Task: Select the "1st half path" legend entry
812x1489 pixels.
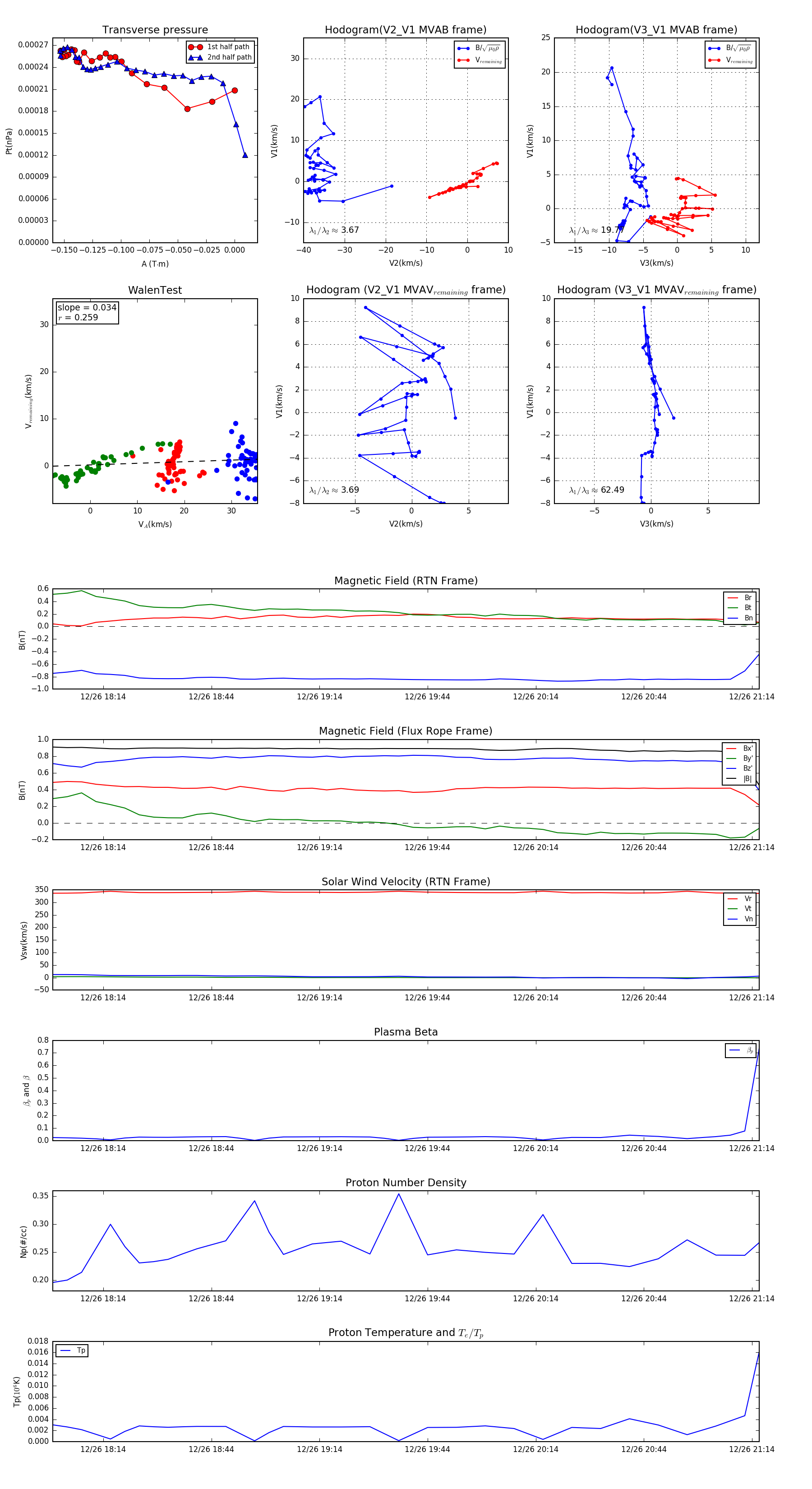Action: [220, 47]
